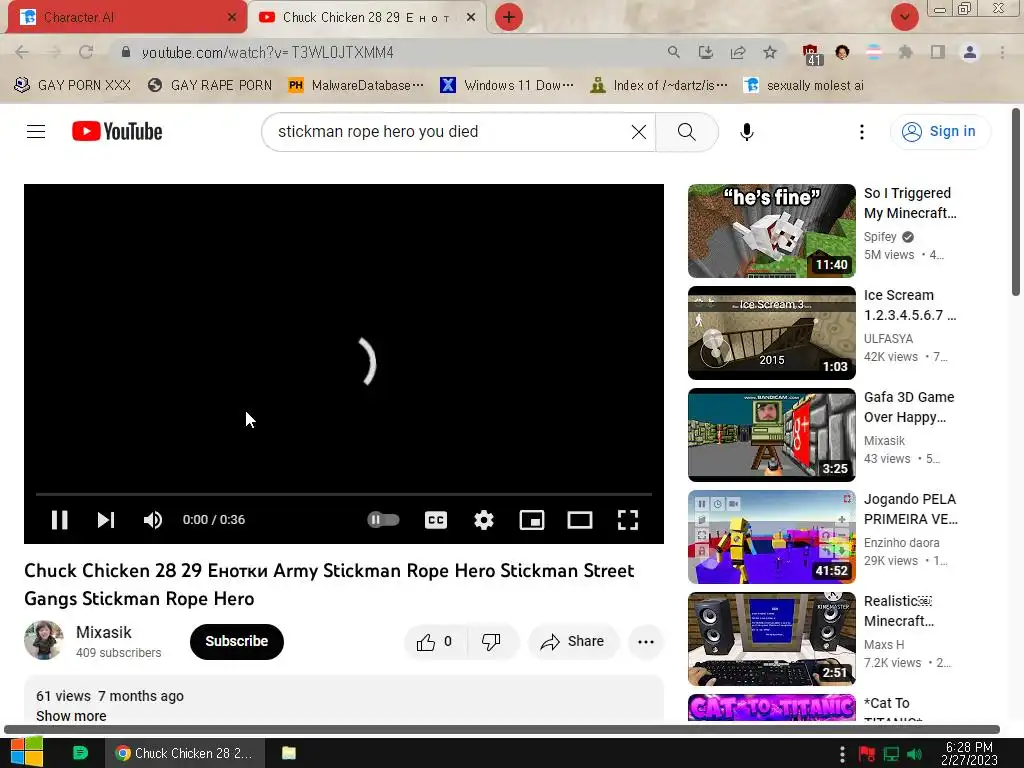Open the tab search dropdown arrow
The width and height of the screenshot is (1024, 768).
[x=904, y=17]
